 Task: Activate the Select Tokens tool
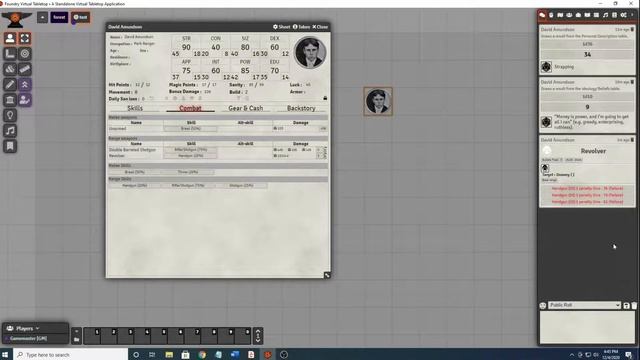[x=25, y=38]
